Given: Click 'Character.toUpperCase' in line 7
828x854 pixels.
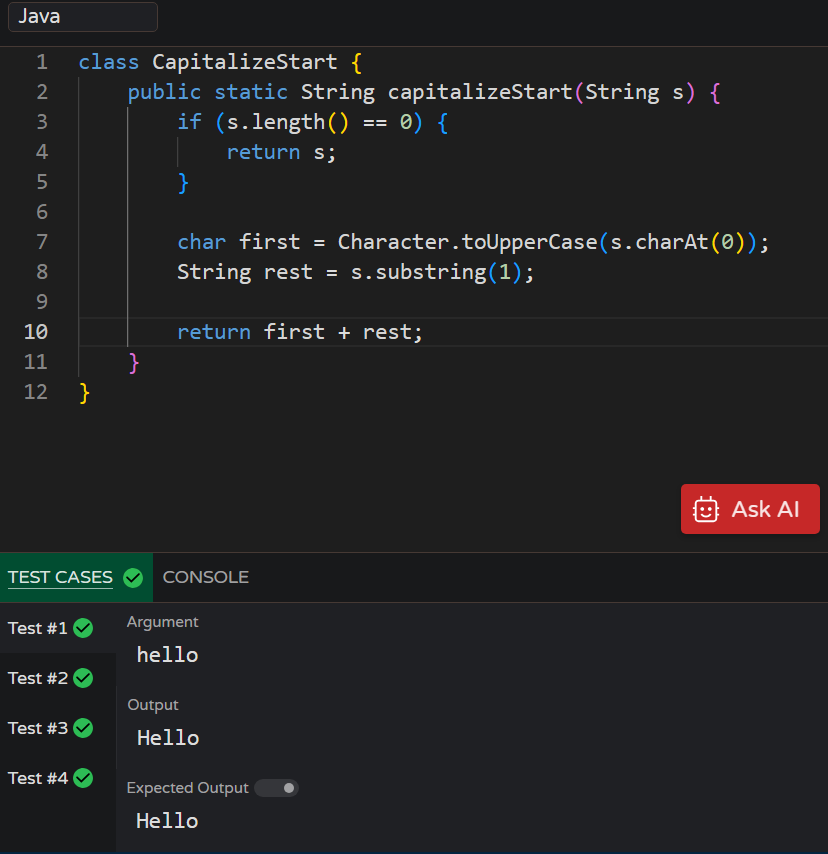Looking at the screenshot, I should 467,242.
